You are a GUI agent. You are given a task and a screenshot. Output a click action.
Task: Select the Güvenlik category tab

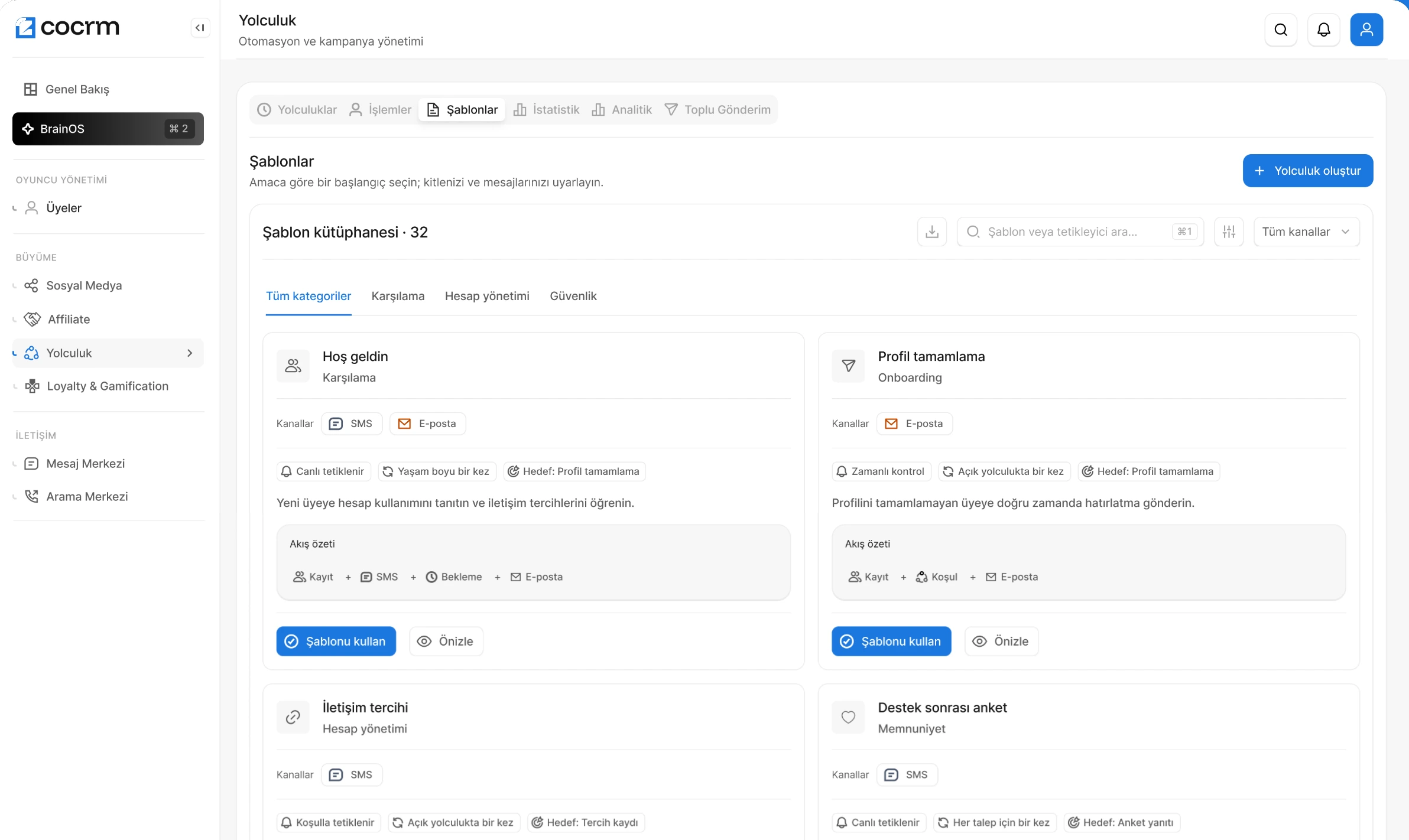tap(573, 296)
